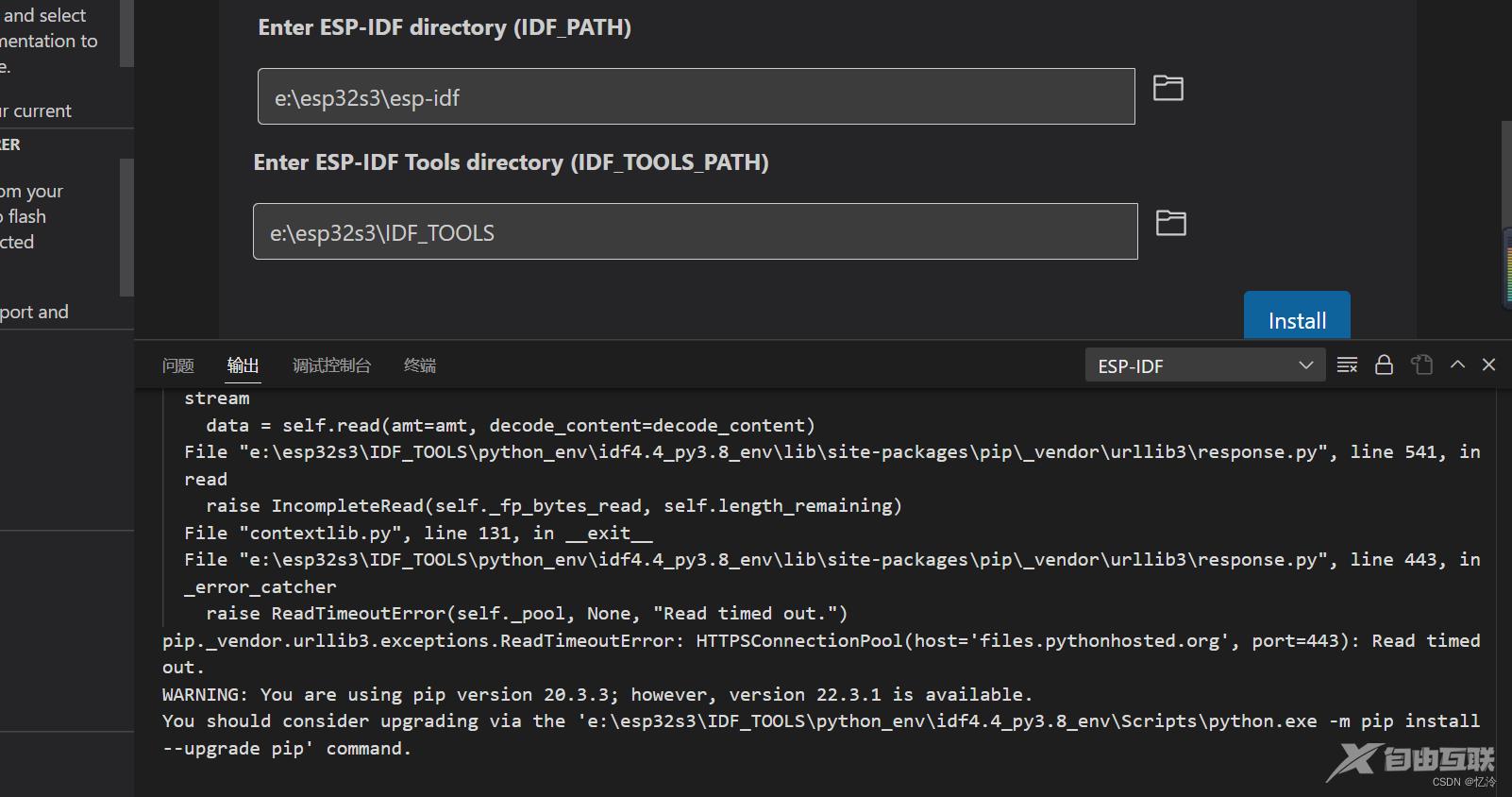This screenshot has height=797, width=1512.
Task: Select the contextlib.py line 131 entry
Action: tap(418, 533)
